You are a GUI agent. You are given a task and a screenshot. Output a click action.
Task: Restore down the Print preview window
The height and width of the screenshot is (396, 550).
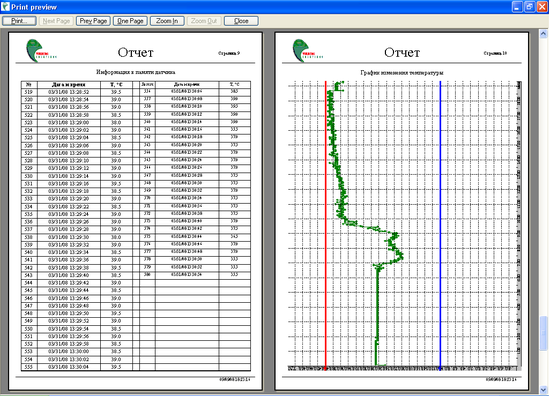point(530,7)
